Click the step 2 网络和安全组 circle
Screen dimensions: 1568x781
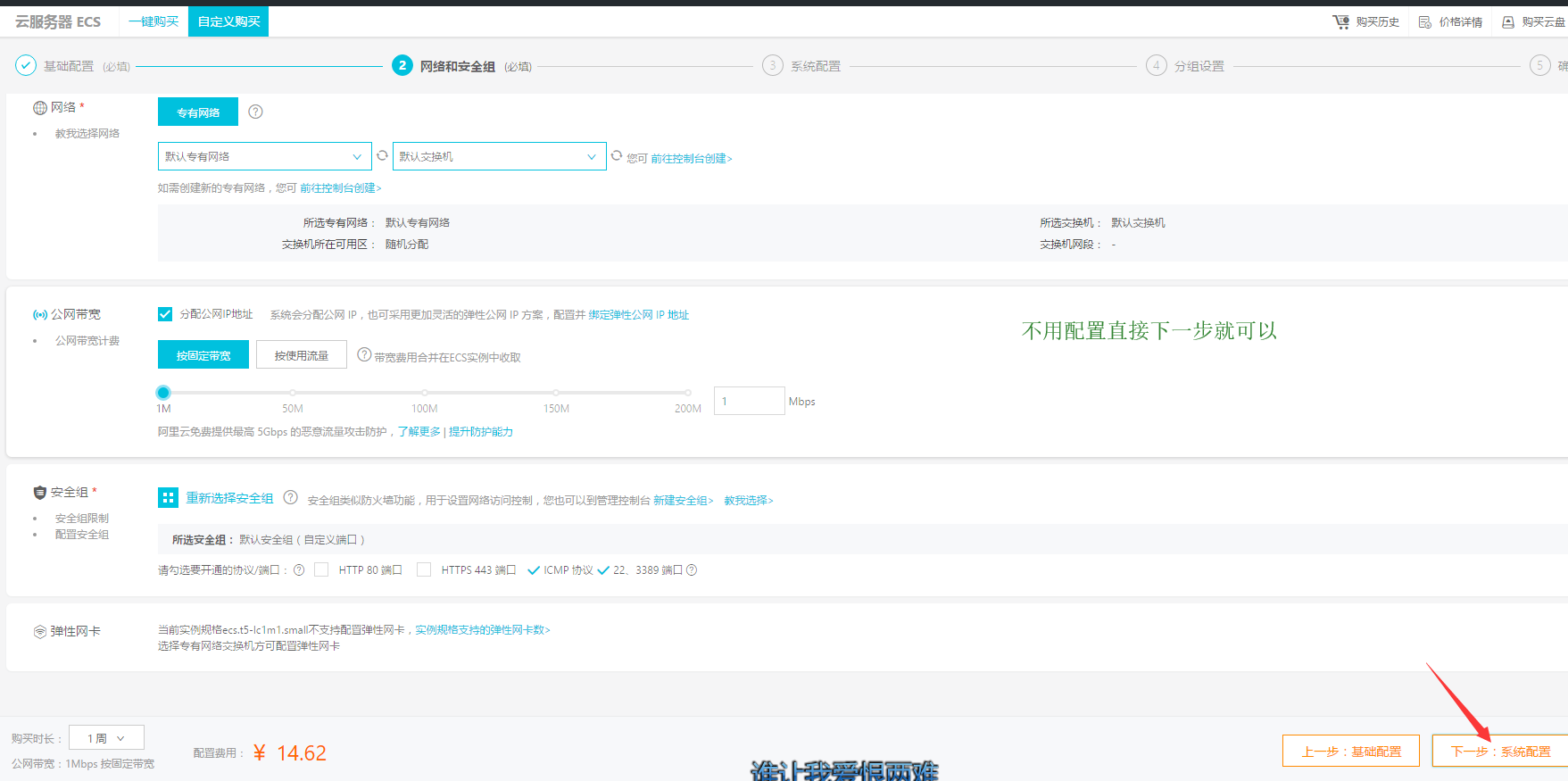402,65
